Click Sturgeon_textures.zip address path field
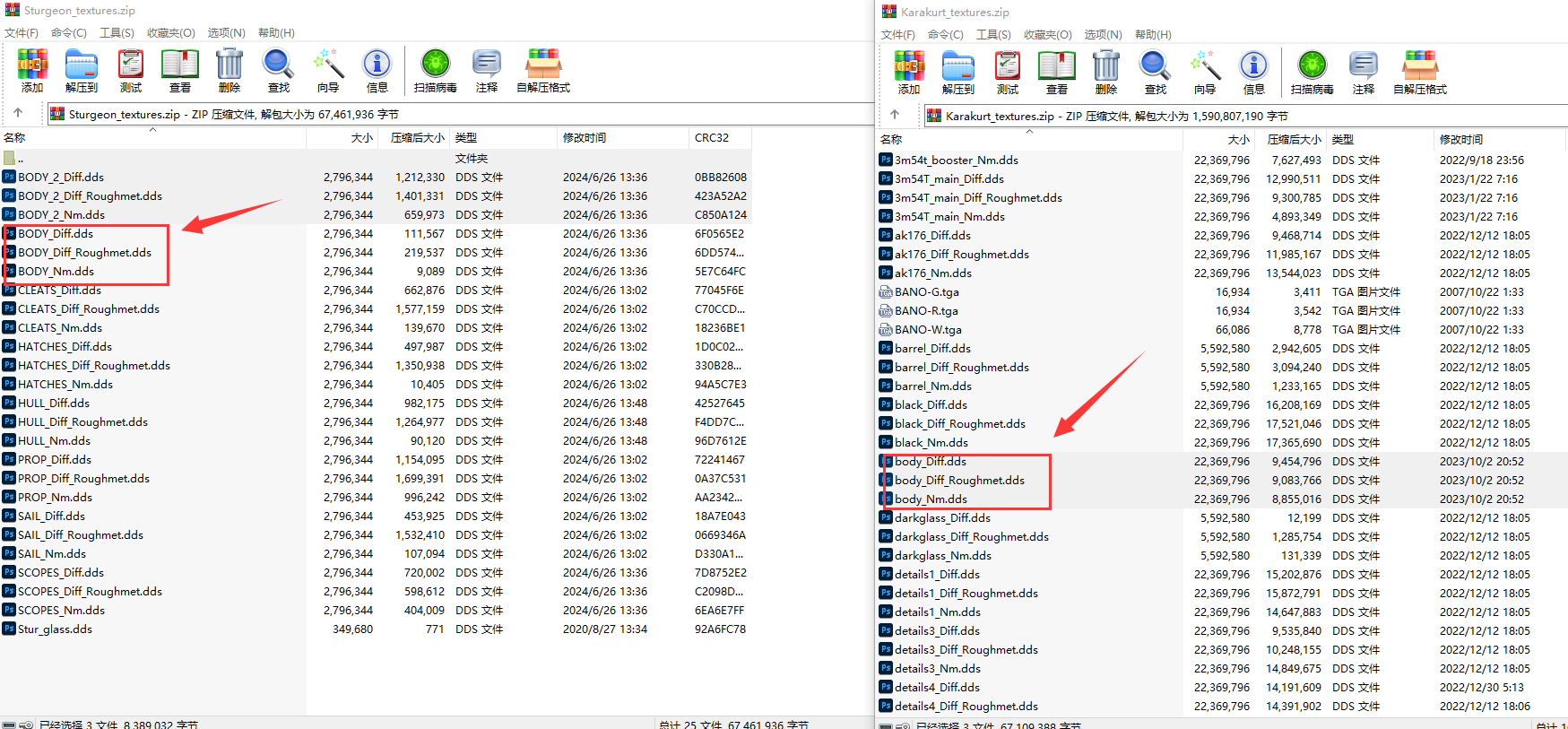Viewport: 1568px width, 729px height. pos(461,114)
